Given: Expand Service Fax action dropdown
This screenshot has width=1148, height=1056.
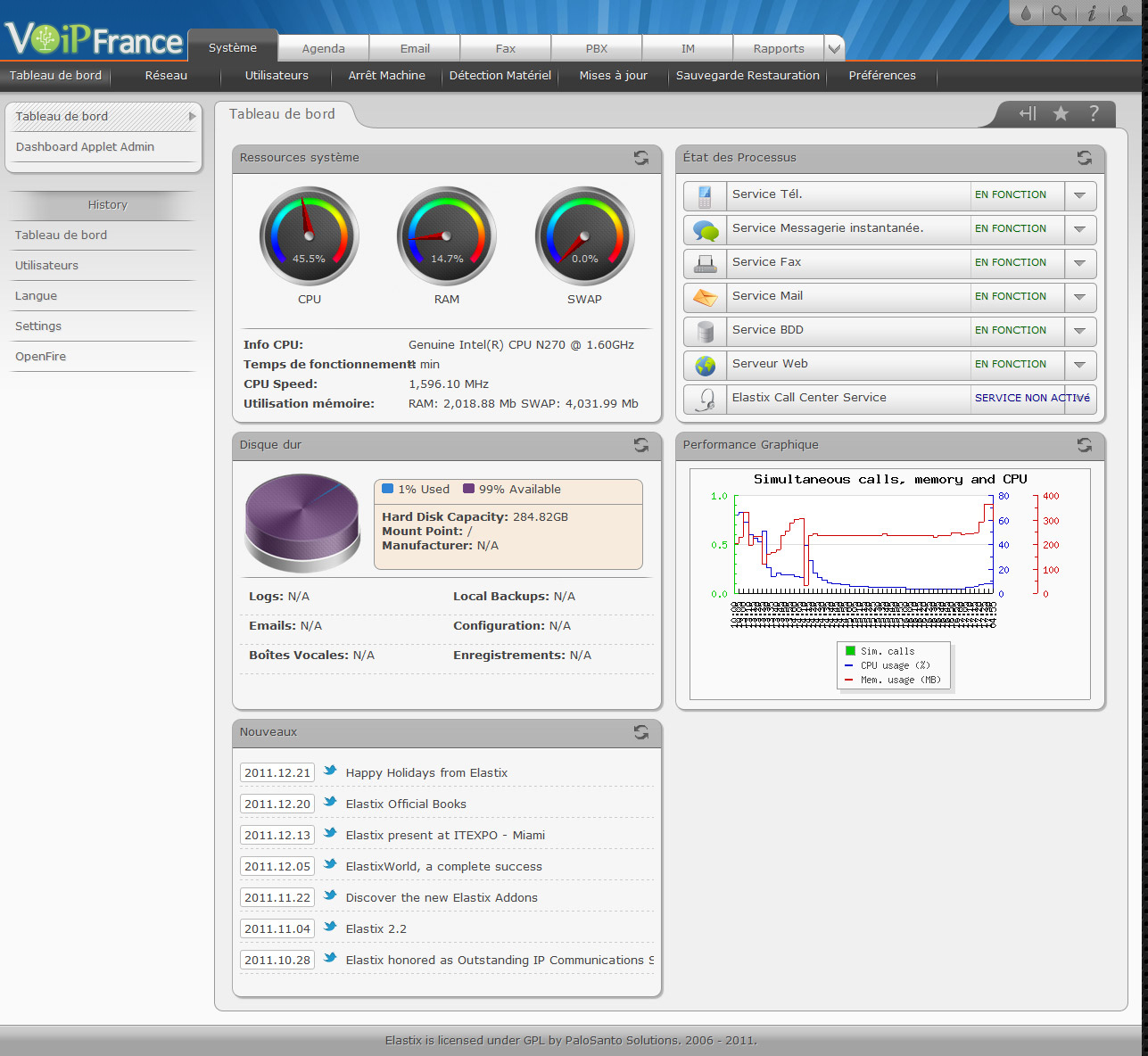Looking at the screenshot, I should pyautogui.click(x=1079, y=263).
